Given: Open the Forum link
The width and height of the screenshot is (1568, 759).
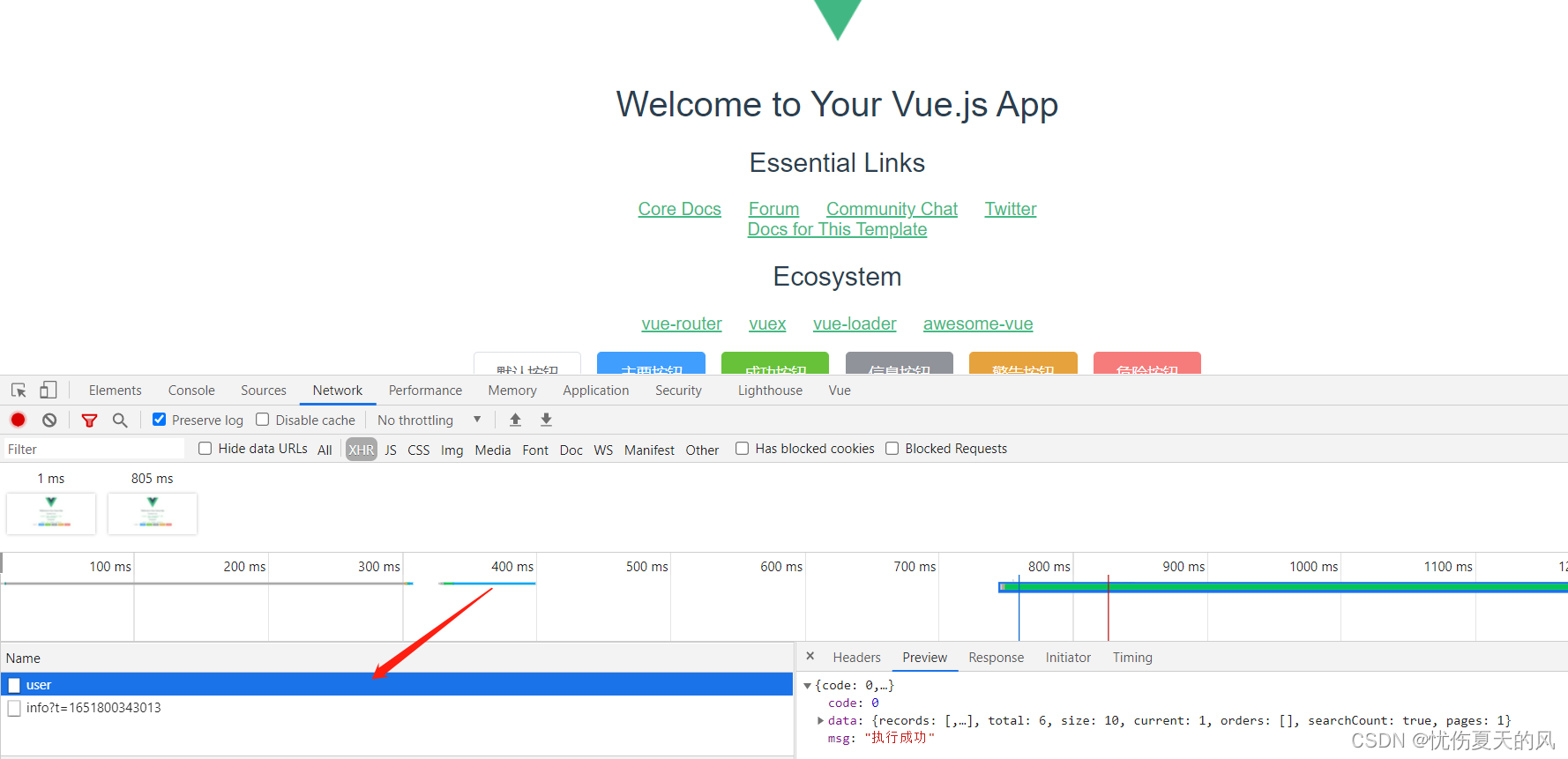Looking at the screenshot, I should click(x=773, y=209).
